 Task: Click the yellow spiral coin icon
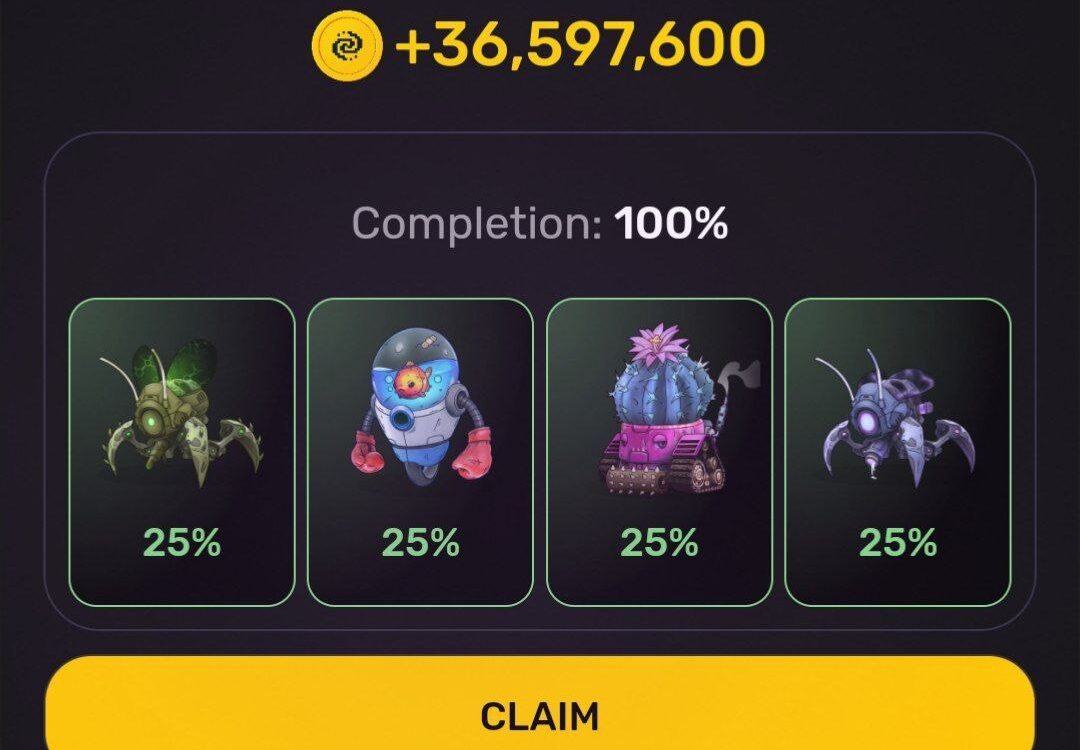pos(347,45)
